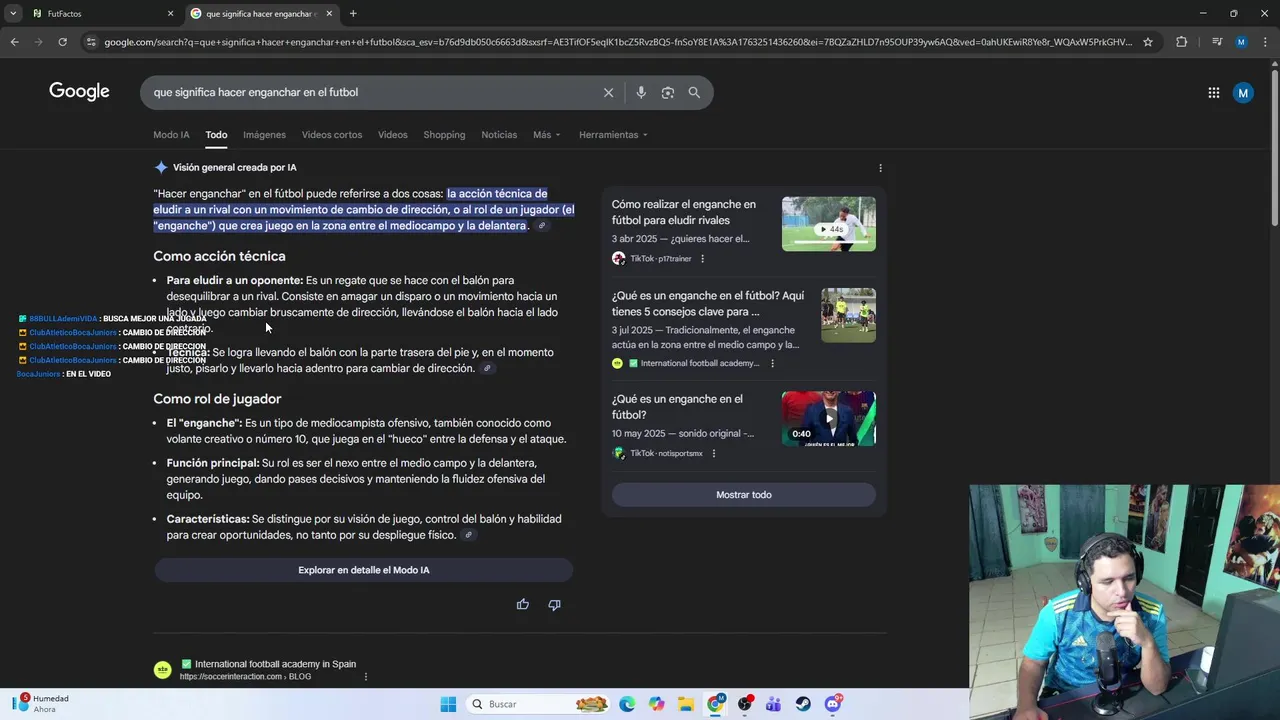
Task: Click the 'Como acción técnica' heading
Action: pos(219,256)
